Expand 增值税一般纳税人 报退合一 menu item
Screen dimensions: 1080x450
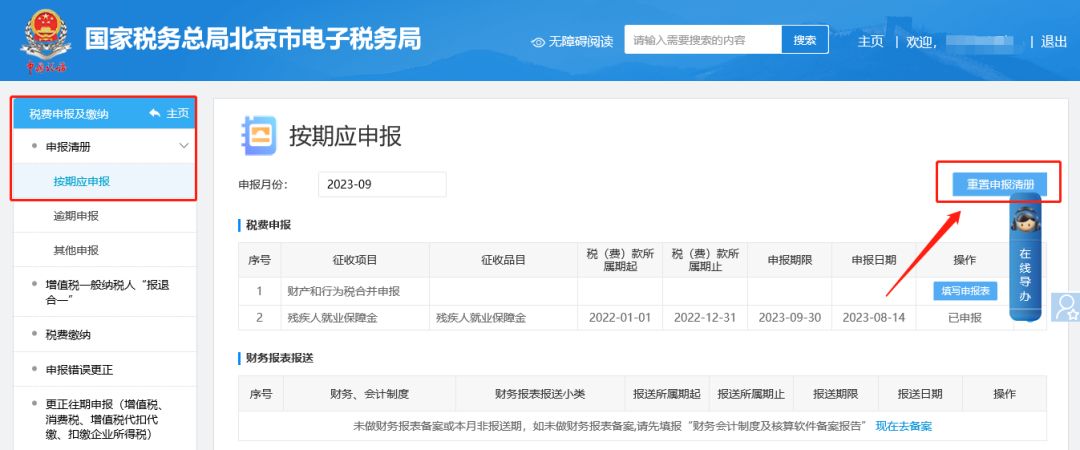[x=107, y=292]
